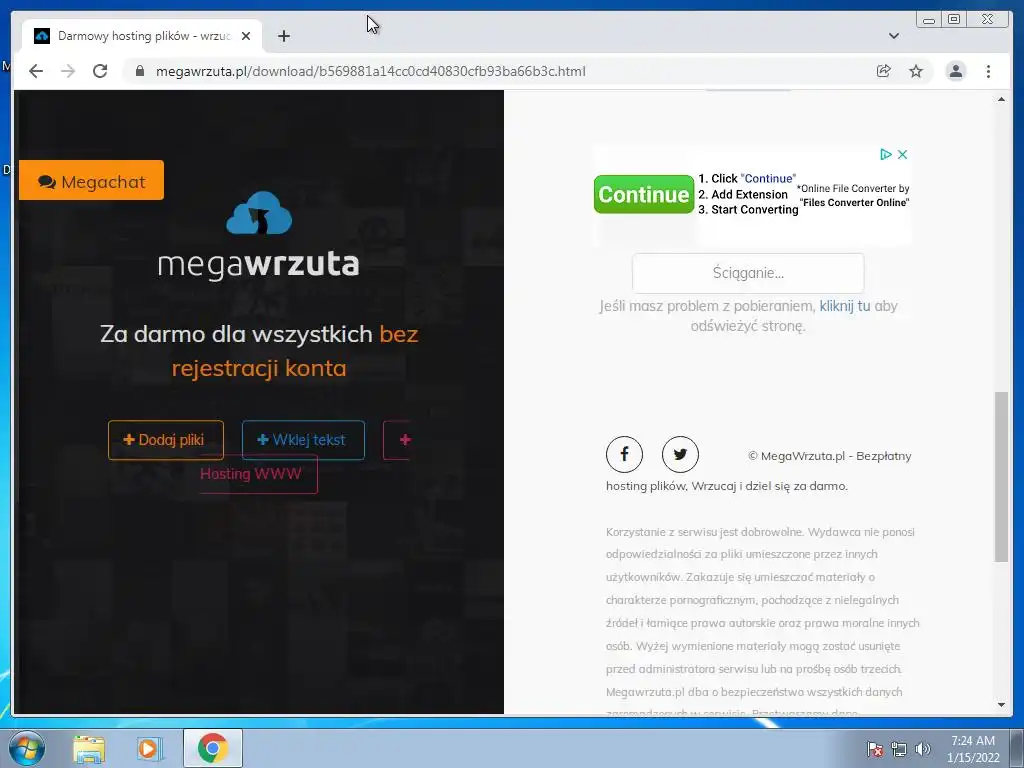Close the ad with the X icon
The width and height of the screenshot is (1024, 768).
[903, 154]
